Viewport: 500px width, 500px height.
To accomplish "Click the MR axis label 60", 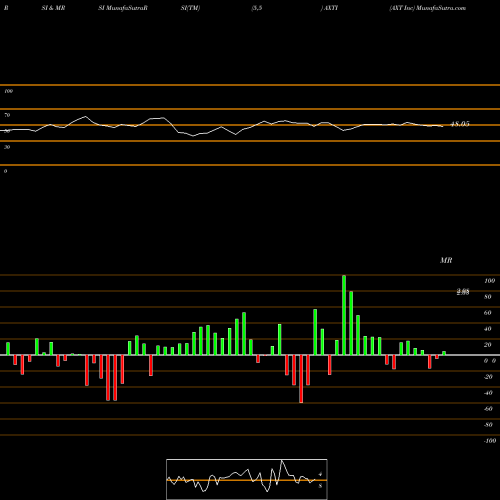I will coord(488,313).
